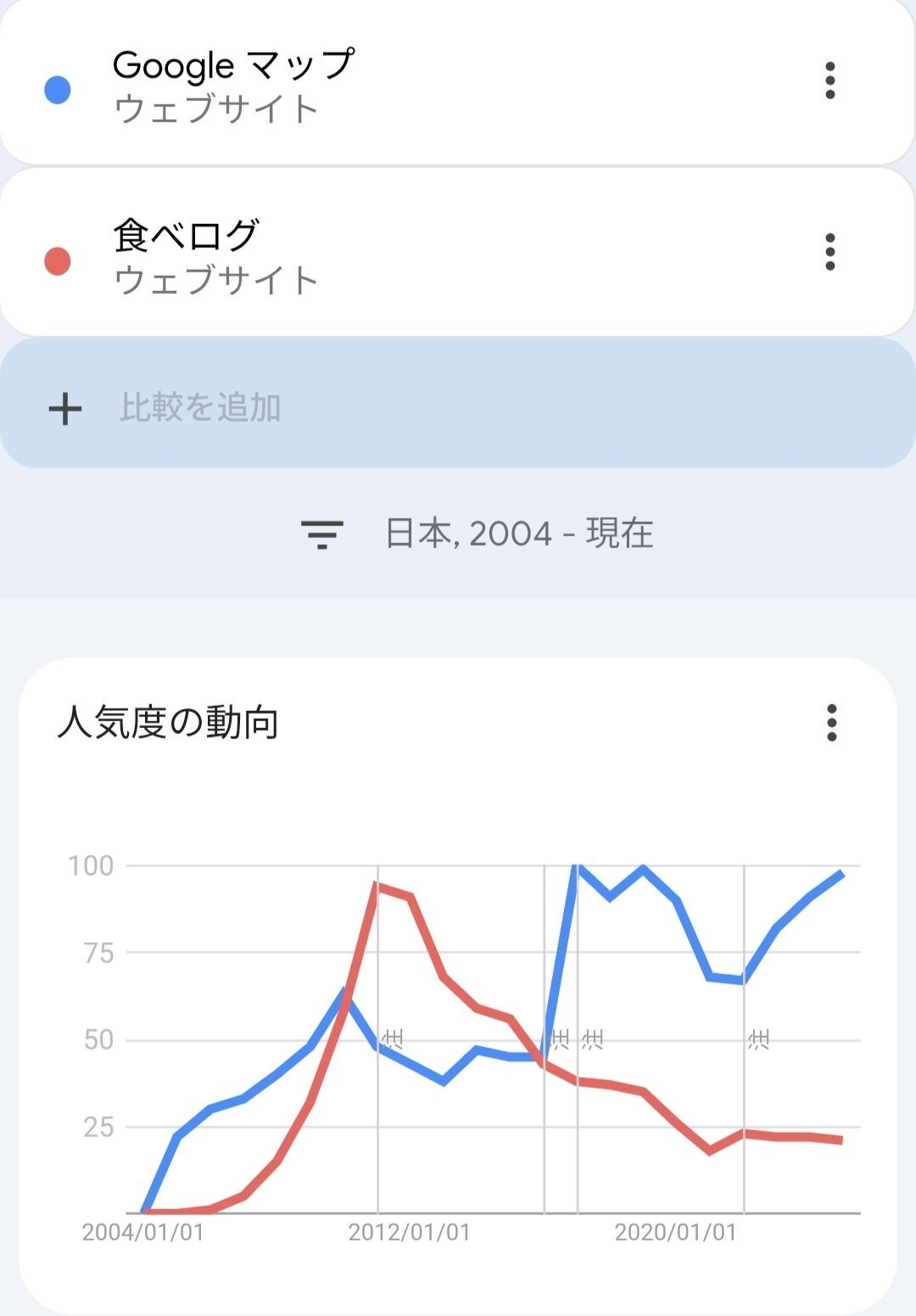Image resolution: width=916 pixels, height=1316 pixels.
Task: Click the left of the two adjacent note markers
Action: pos(560,1039)
